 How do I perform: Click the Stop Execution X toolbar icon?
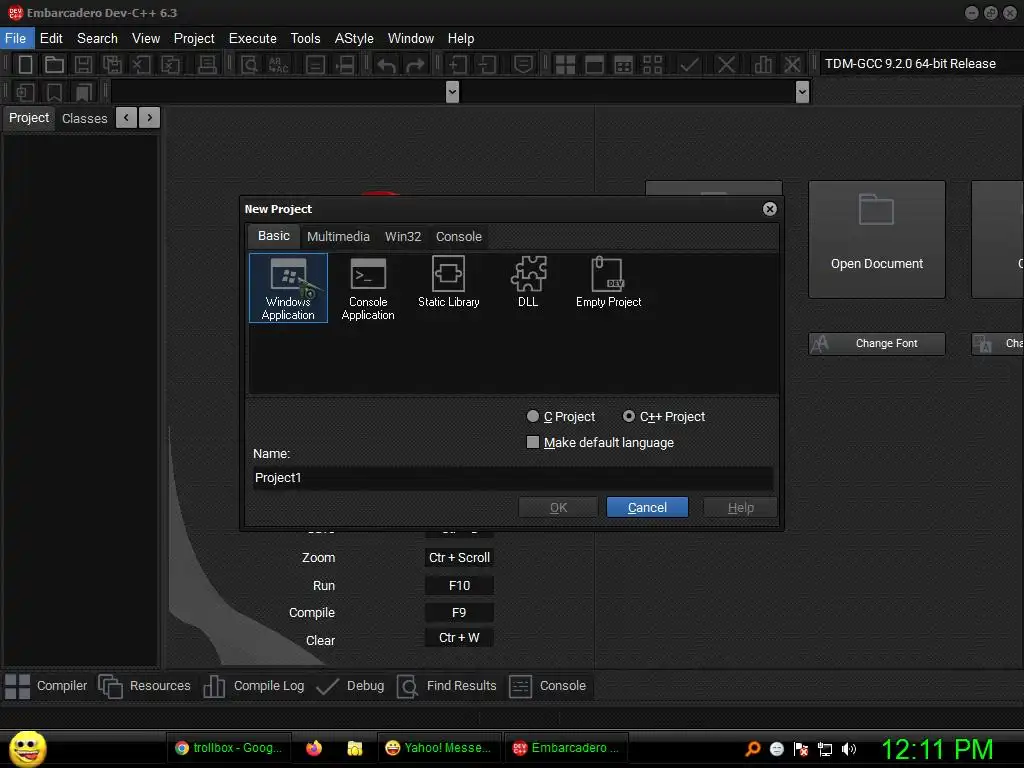pyautogui.click(x=726, y=64)
